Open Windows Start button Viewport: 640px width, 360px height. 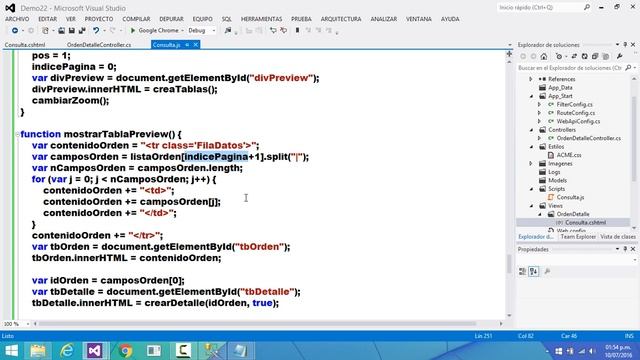(11, 351)
